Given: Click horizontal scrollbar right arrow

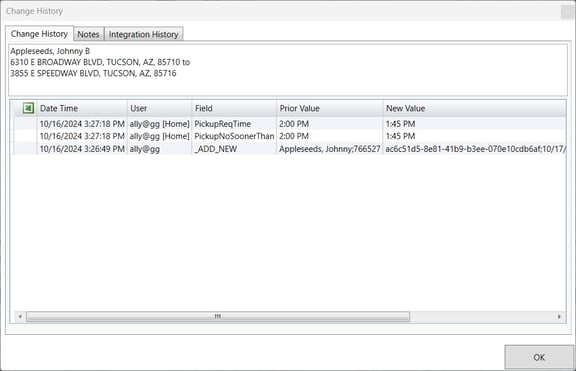Looking at the screenshot, I should click(x=559, y=316).
